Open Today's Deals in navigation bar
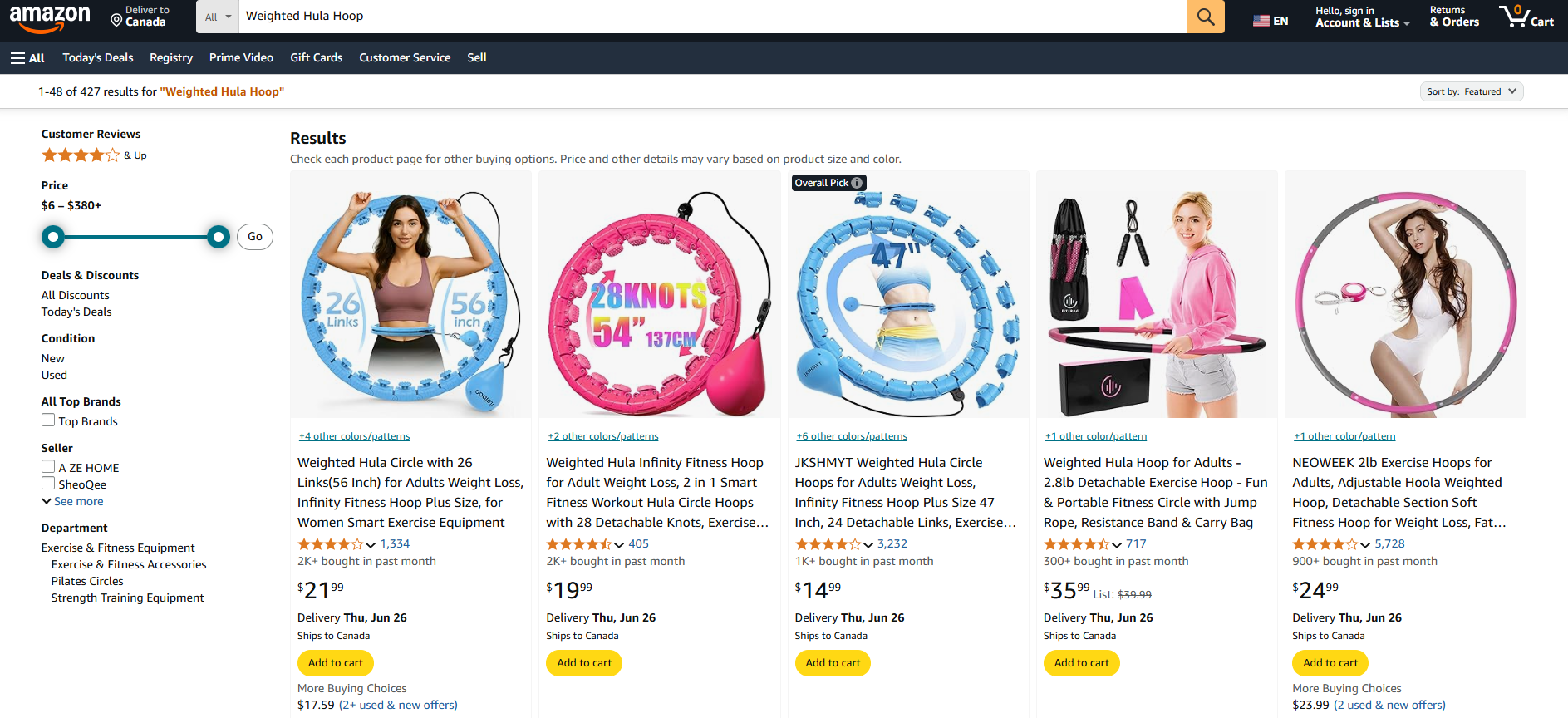Viewport: 1568px width, 718px height. 98,57
